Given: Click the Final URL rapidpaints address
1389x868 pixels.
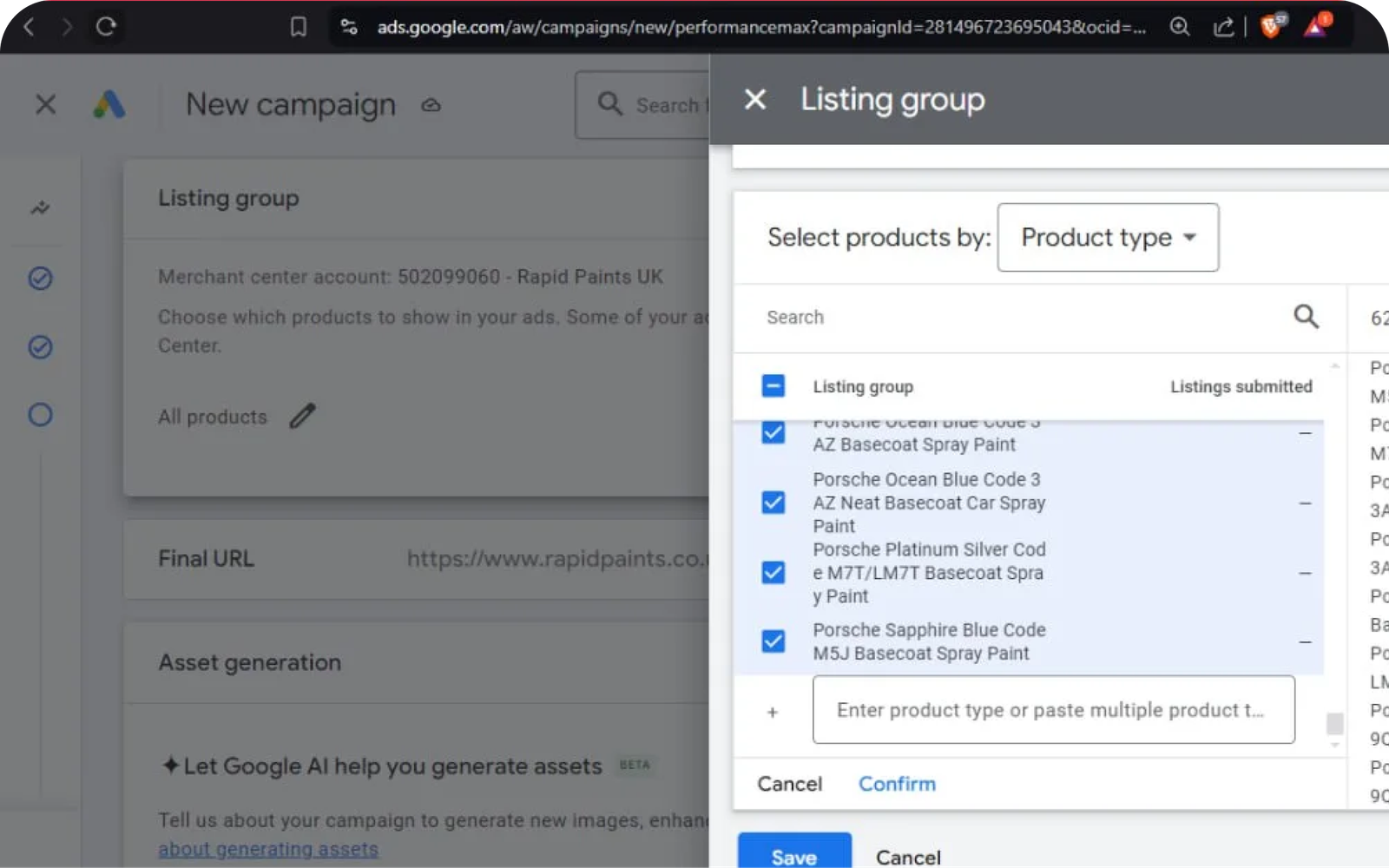Looking at the screenshot, I should coord(558,558).
